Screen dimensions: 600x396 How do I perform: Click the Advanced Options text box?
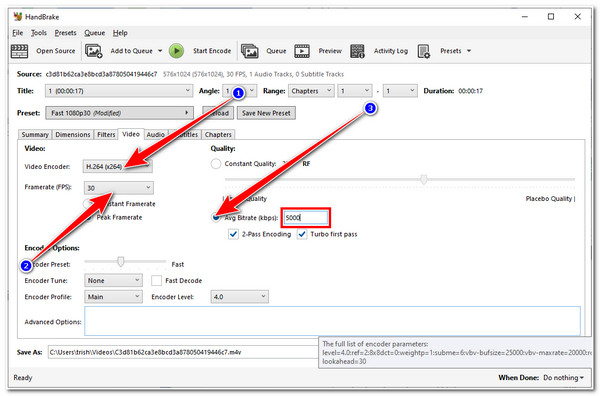(332, 321)
